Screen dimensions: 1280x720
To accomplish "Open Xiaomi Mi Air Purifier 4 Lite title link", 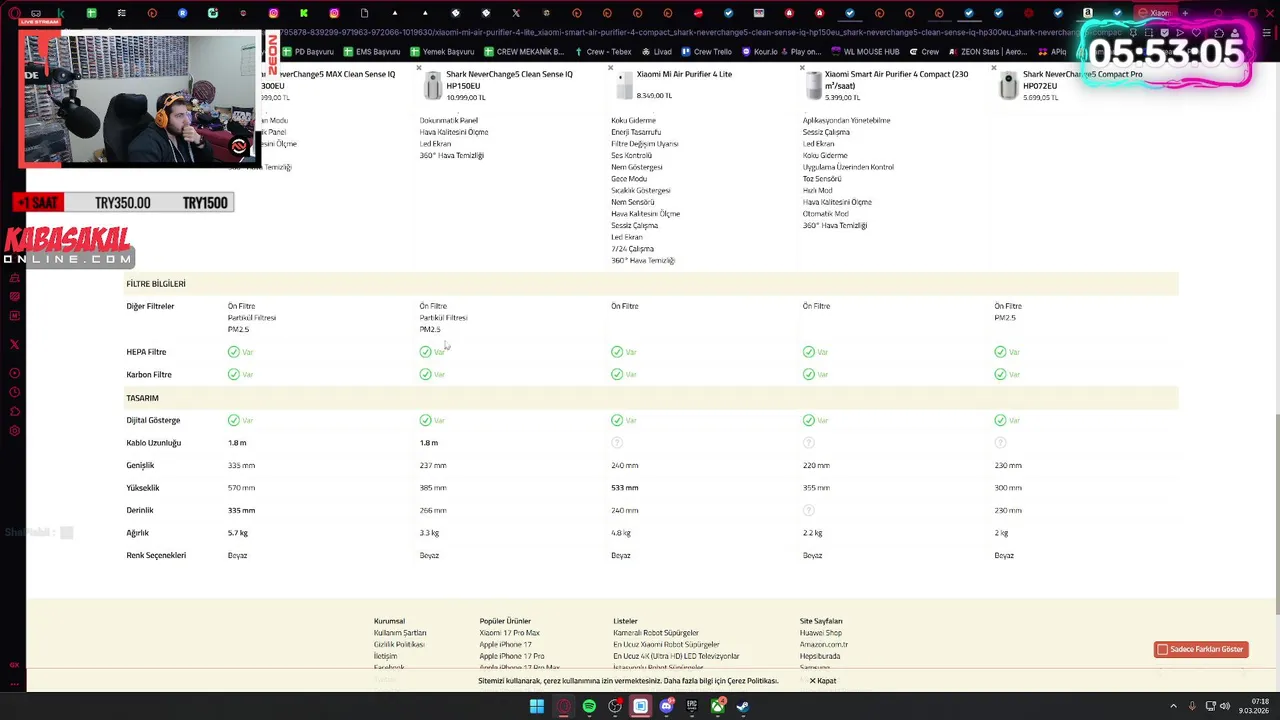I will click(684, 74).
